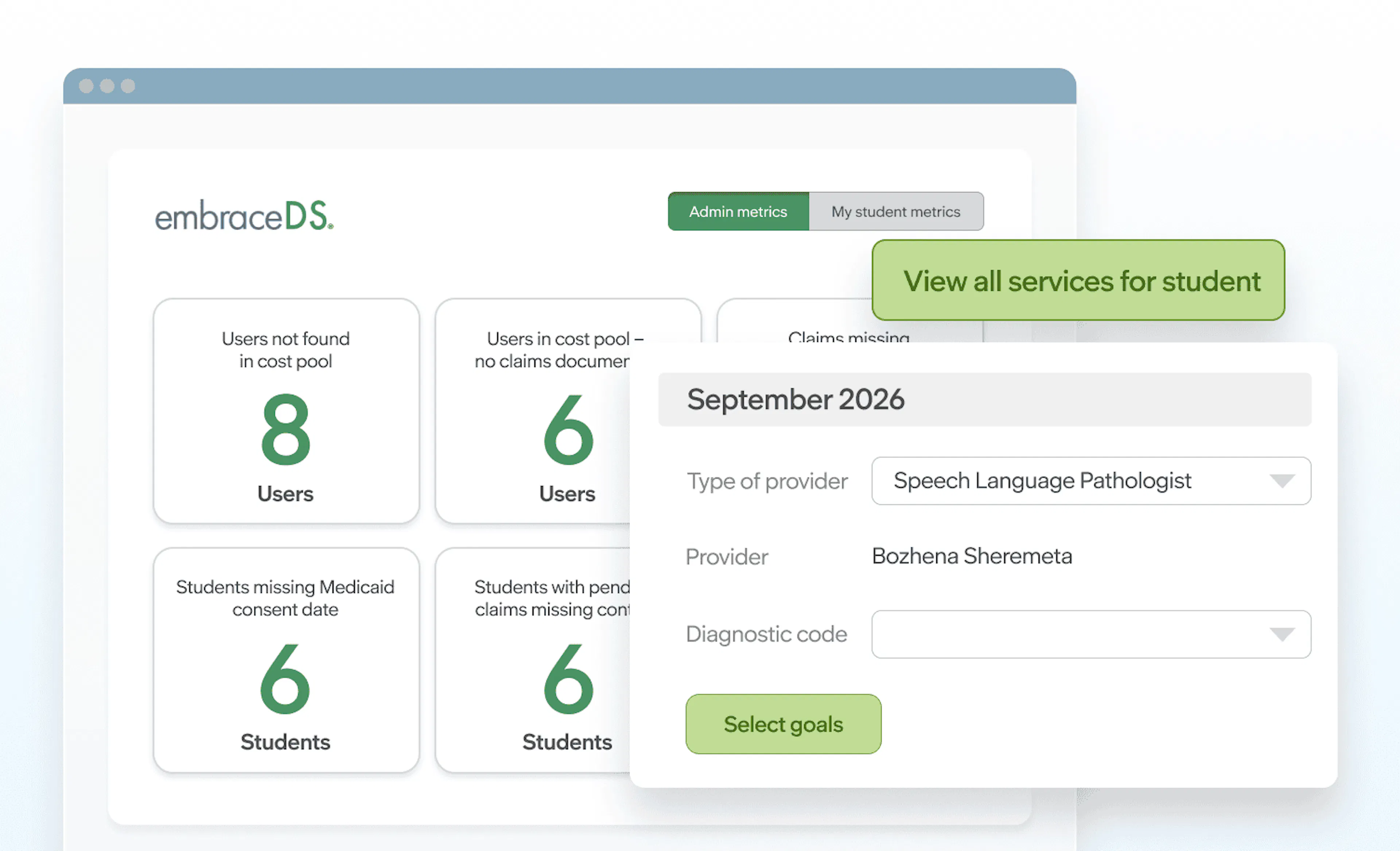Click the Provider field label
This screenshot has width=1400, height=851.
coord(727,557)
